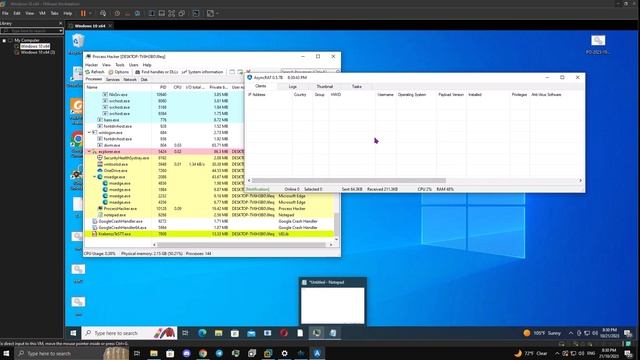Collapse the winlogon.exe process tree
Image resolution: width=640 pixels, height=360 pixels.
pyautogui.click(x=89, y=133)
